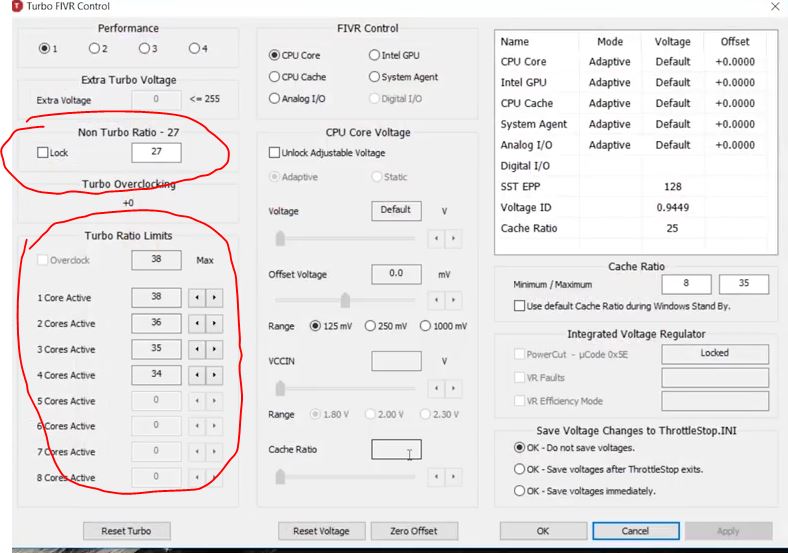Decrease 3 Cores Active ratio arrow
The width and height of the screenshot is (788, 553).
[197, 349]
